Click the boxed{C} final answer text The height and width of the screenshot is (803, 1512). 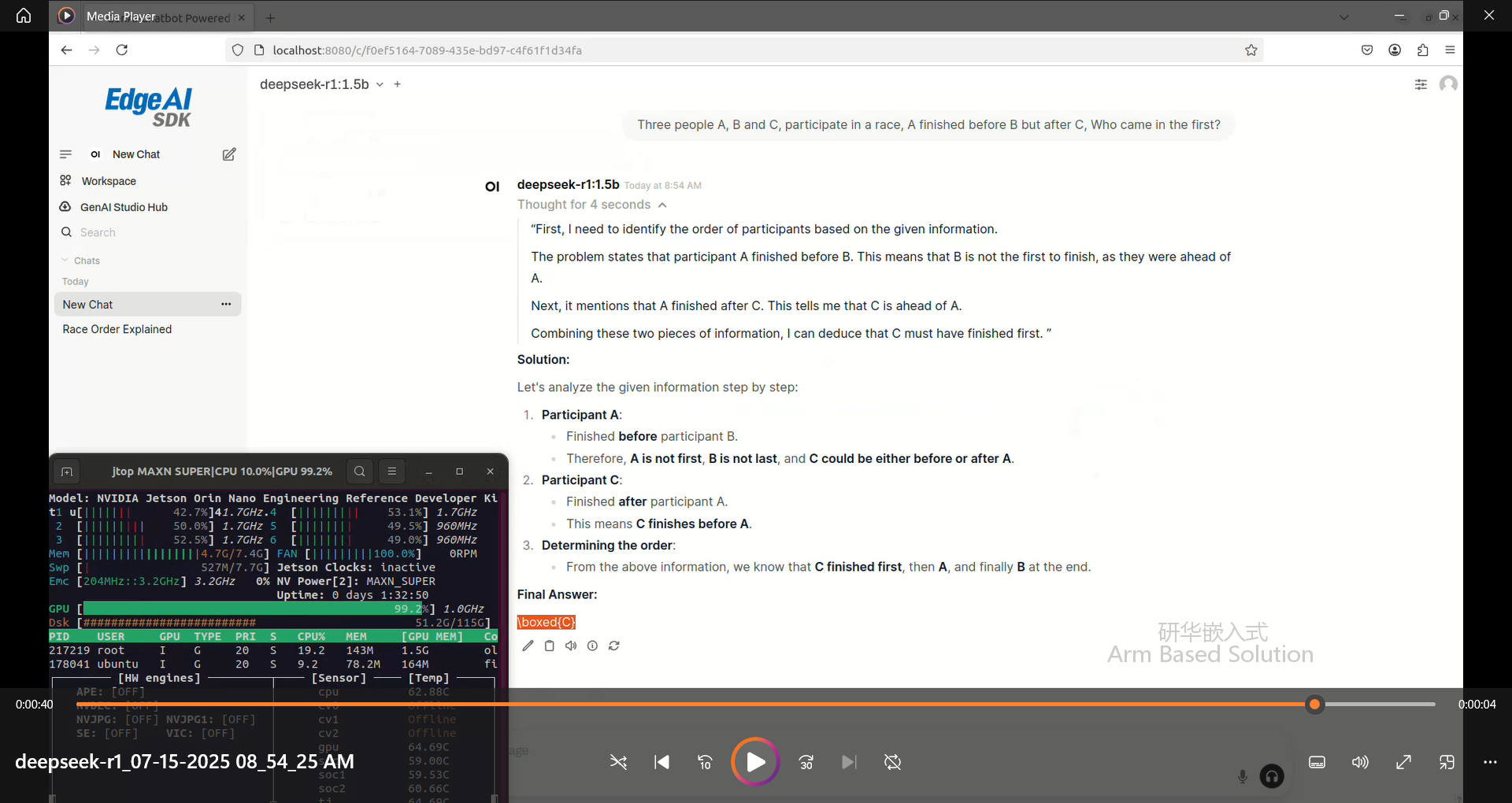tap(547, 623)
